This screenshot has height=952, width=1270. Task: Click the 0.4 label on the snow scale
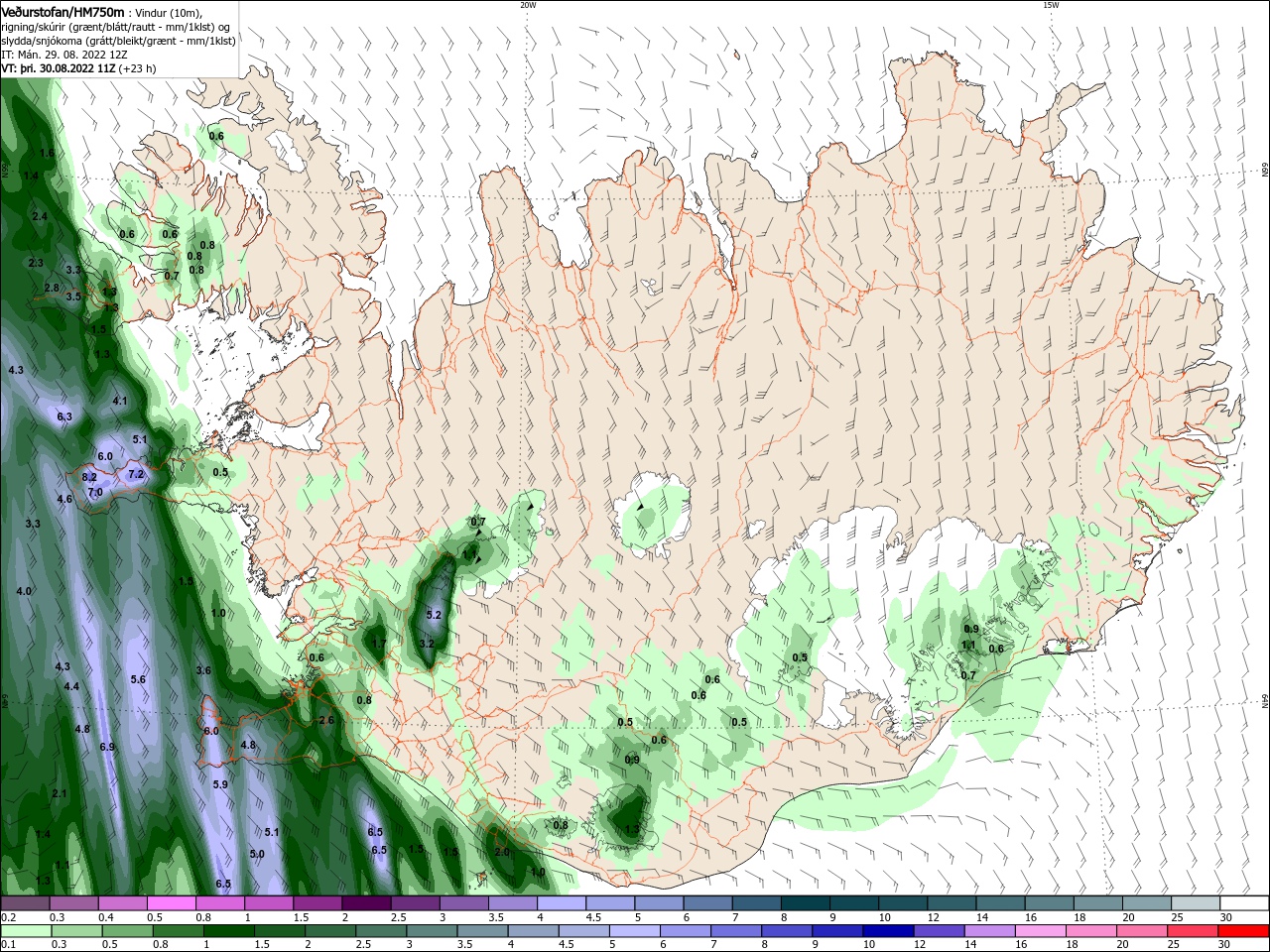(106, 917)
